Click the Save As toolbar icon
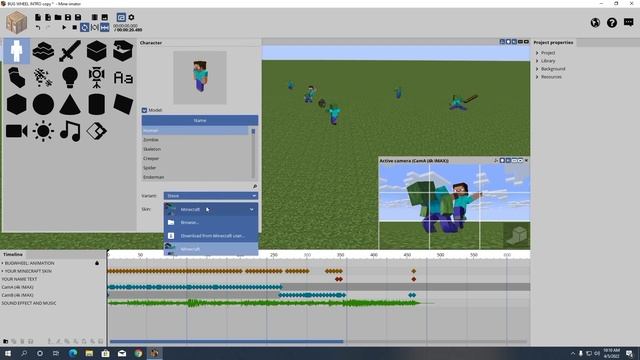This screenshot has width=640, height=360. point(78,17)
